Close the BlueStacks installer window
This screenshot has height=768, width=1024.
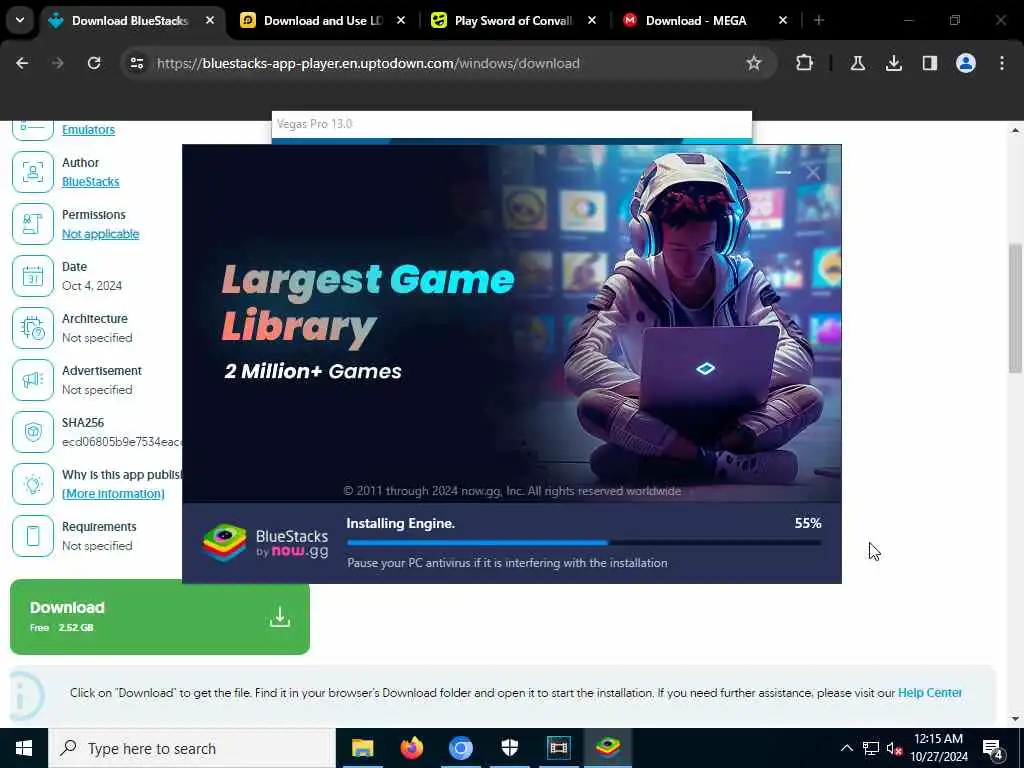[x=813, y=172]
